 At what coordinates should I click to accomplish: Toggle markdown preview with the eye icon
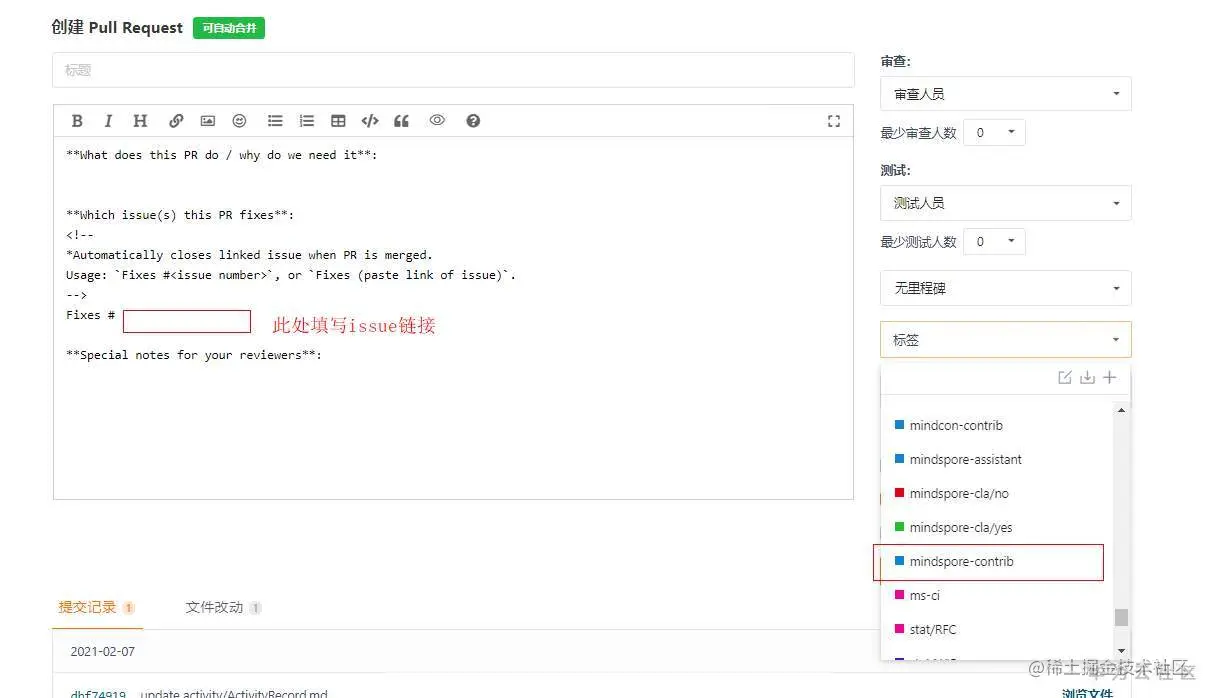[437, 120]
